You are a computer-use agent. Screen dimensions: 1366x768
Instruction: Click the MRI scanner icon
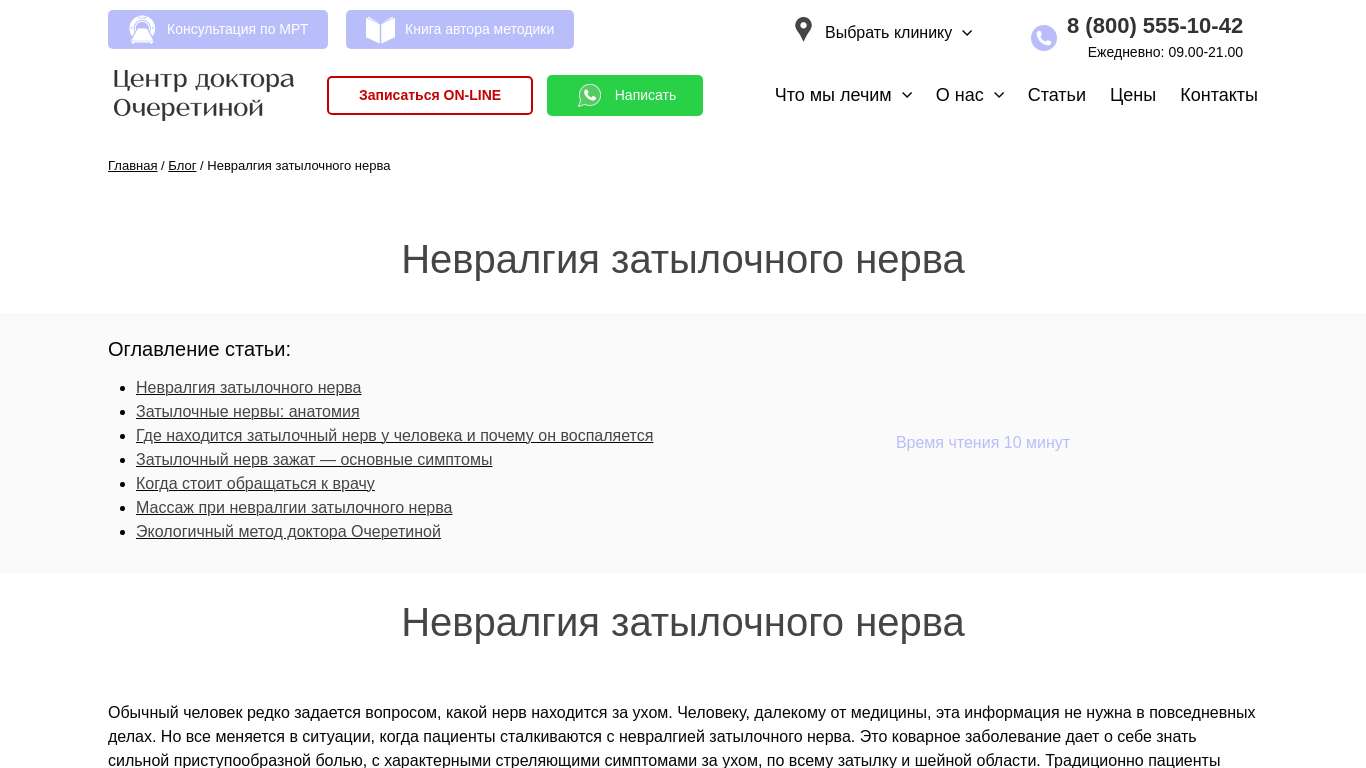pos(142,30)
